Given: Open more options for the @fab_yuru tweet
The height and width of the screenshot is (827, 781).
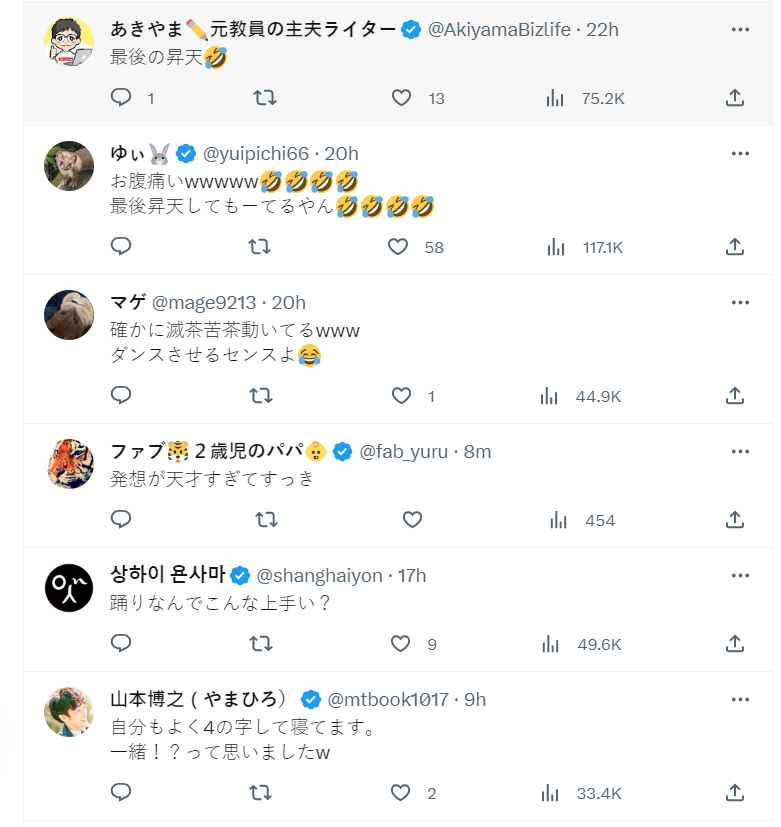Looking at the screenshot, I should click(x=740, y=451).
